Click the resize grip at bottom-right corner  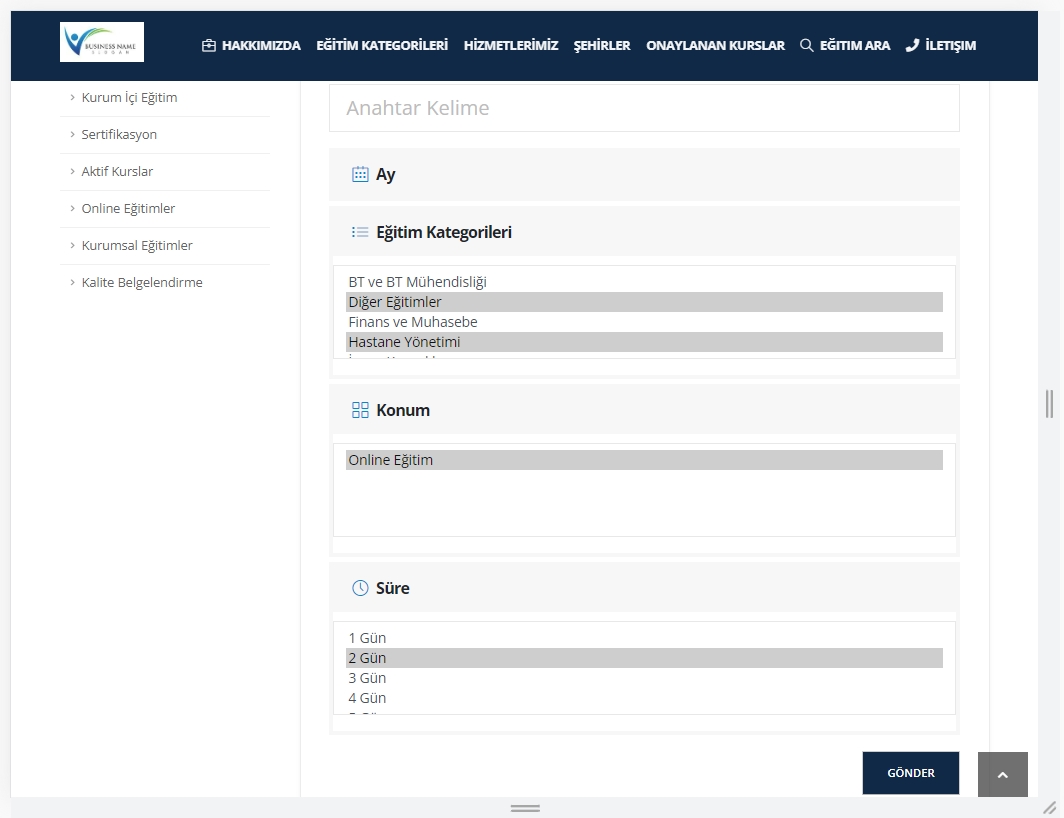click(1050, 807)
